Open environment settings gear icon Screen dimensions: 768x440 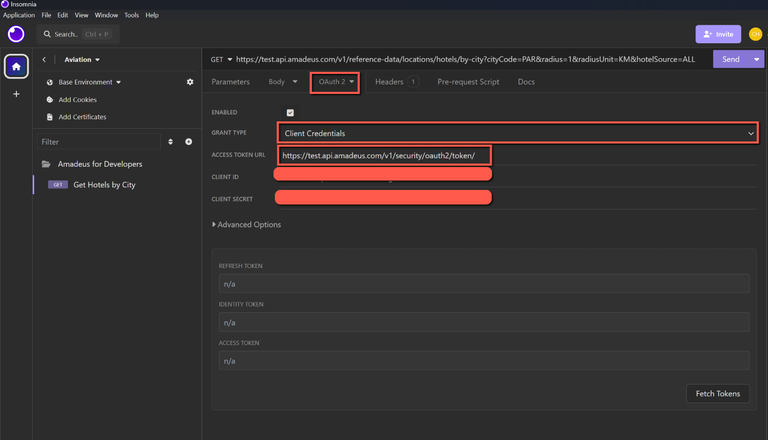point(190,82)
